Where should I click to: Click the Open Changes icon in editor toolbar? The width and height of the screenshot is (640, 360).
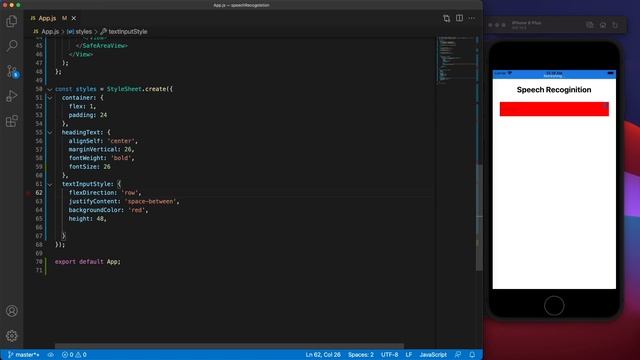pyautogui.click(x=447, y=18)
